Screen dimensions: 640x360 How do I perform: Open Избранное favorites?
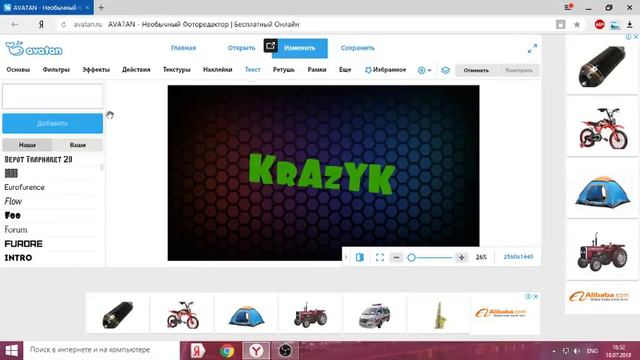point(385,70)
